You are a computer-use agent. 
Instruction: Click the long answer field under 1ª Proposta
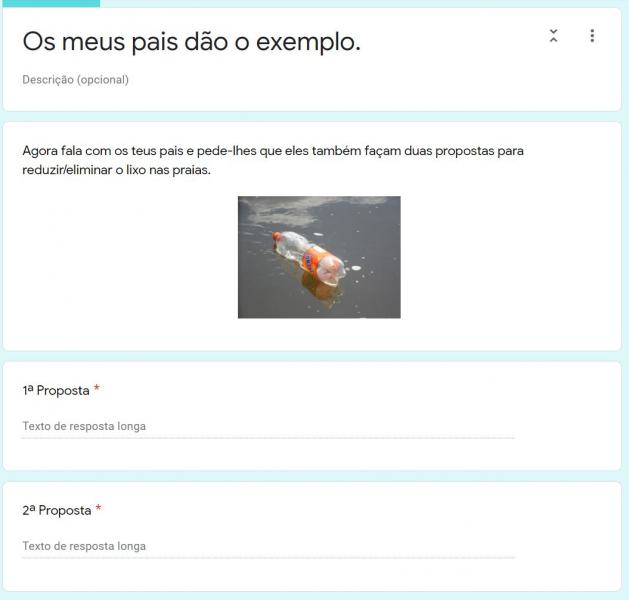[268, 426]
